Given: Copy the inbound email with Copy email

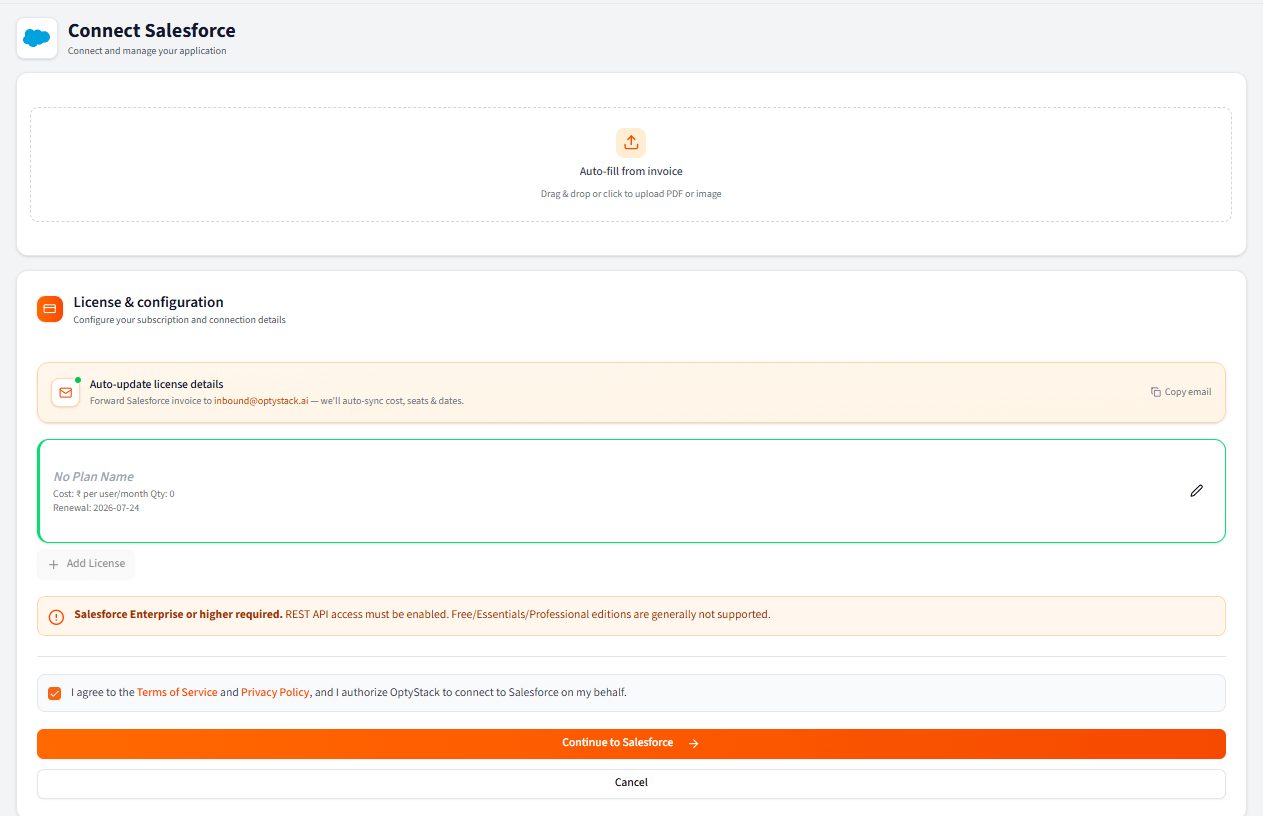Looking at the screenshot, I should click(1181, 392).
